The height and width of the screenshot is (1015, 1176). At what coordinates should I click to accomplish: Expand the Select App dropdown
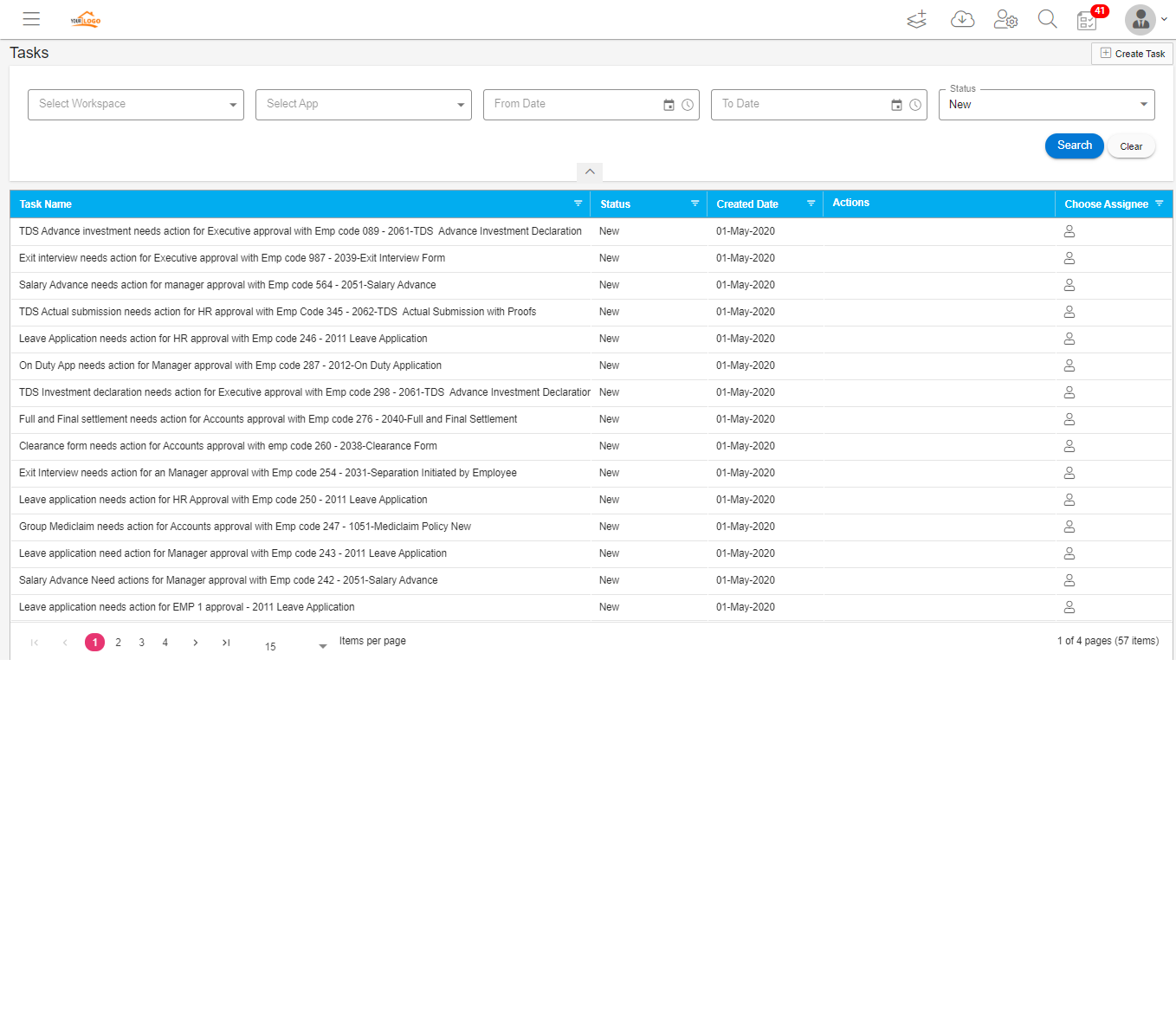point(364,105)
